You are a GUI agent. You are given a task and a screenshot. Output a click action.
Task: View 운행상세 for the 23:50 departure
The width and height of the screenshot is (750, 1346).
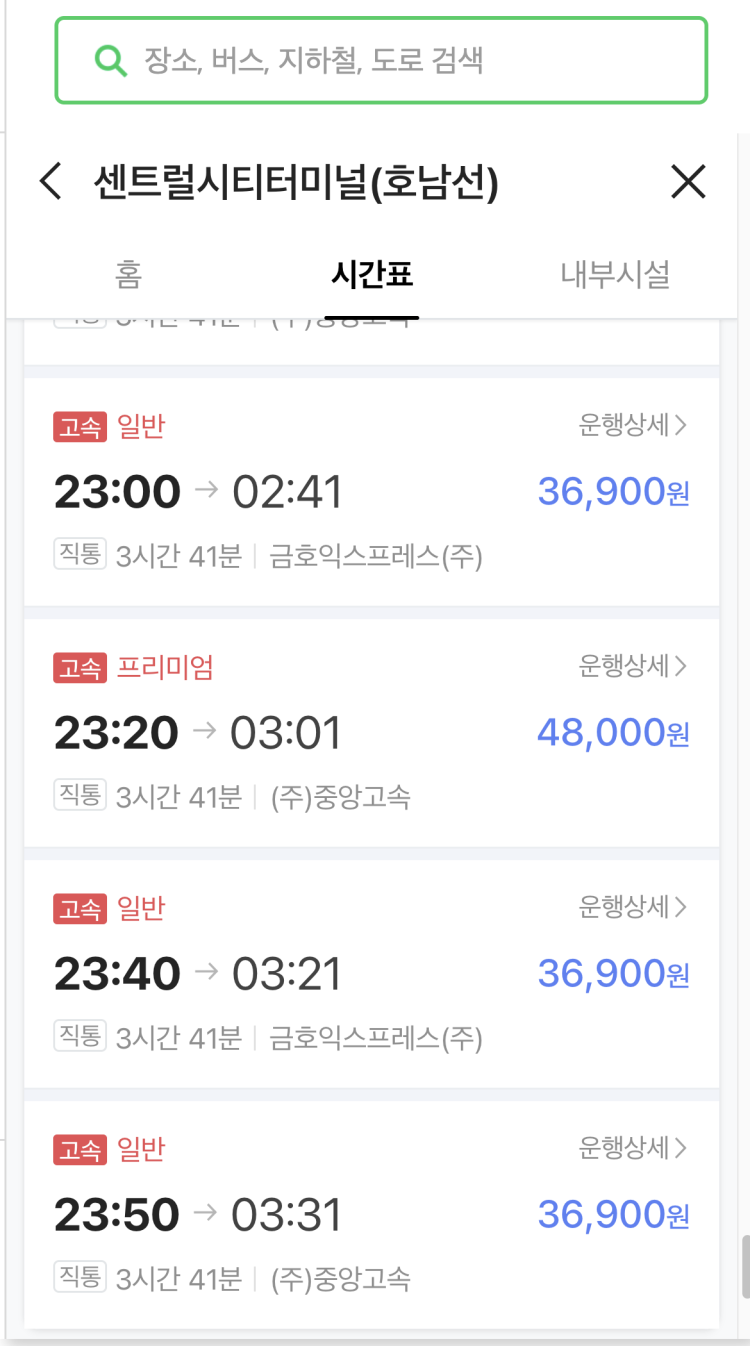pyautogui.click(x=632, y=1148)
